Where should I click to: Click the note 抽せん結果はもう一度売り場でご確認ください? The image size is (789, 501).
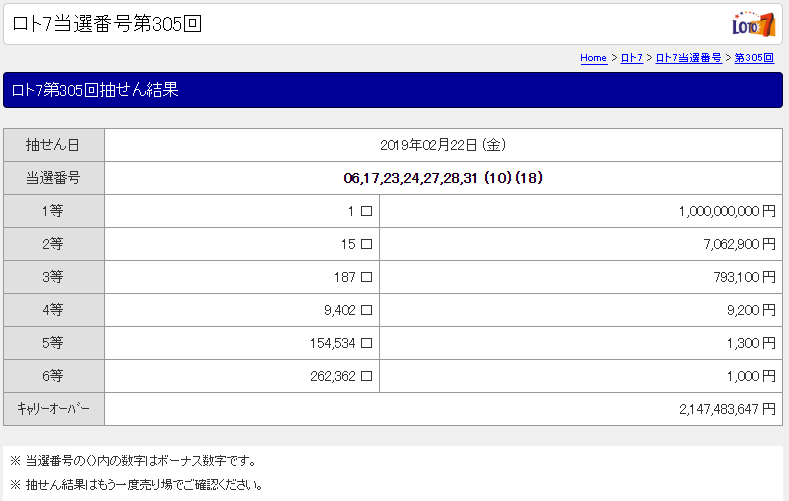(137, 485)
